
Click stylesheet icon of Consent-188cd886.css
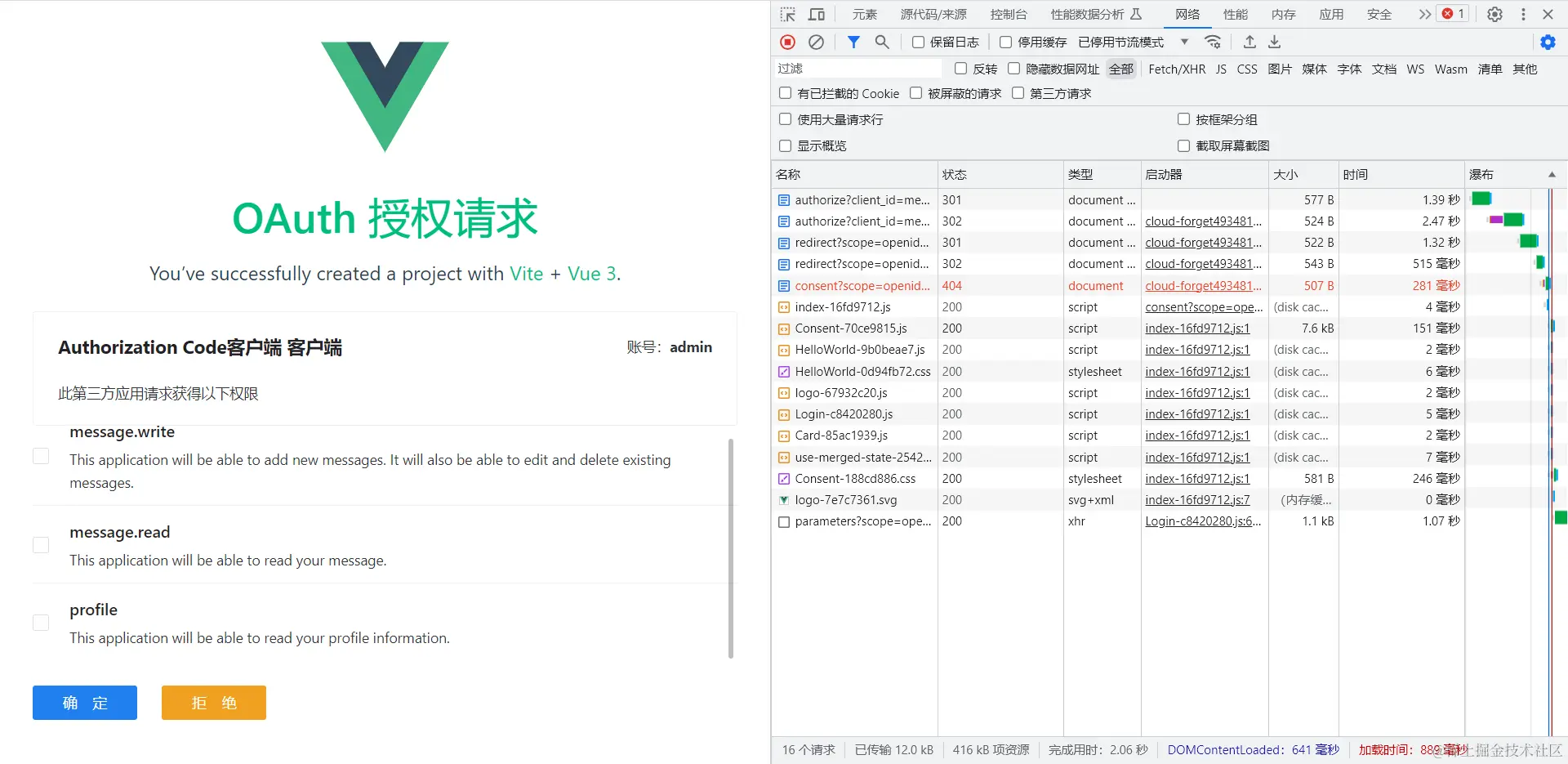(784, 479)
